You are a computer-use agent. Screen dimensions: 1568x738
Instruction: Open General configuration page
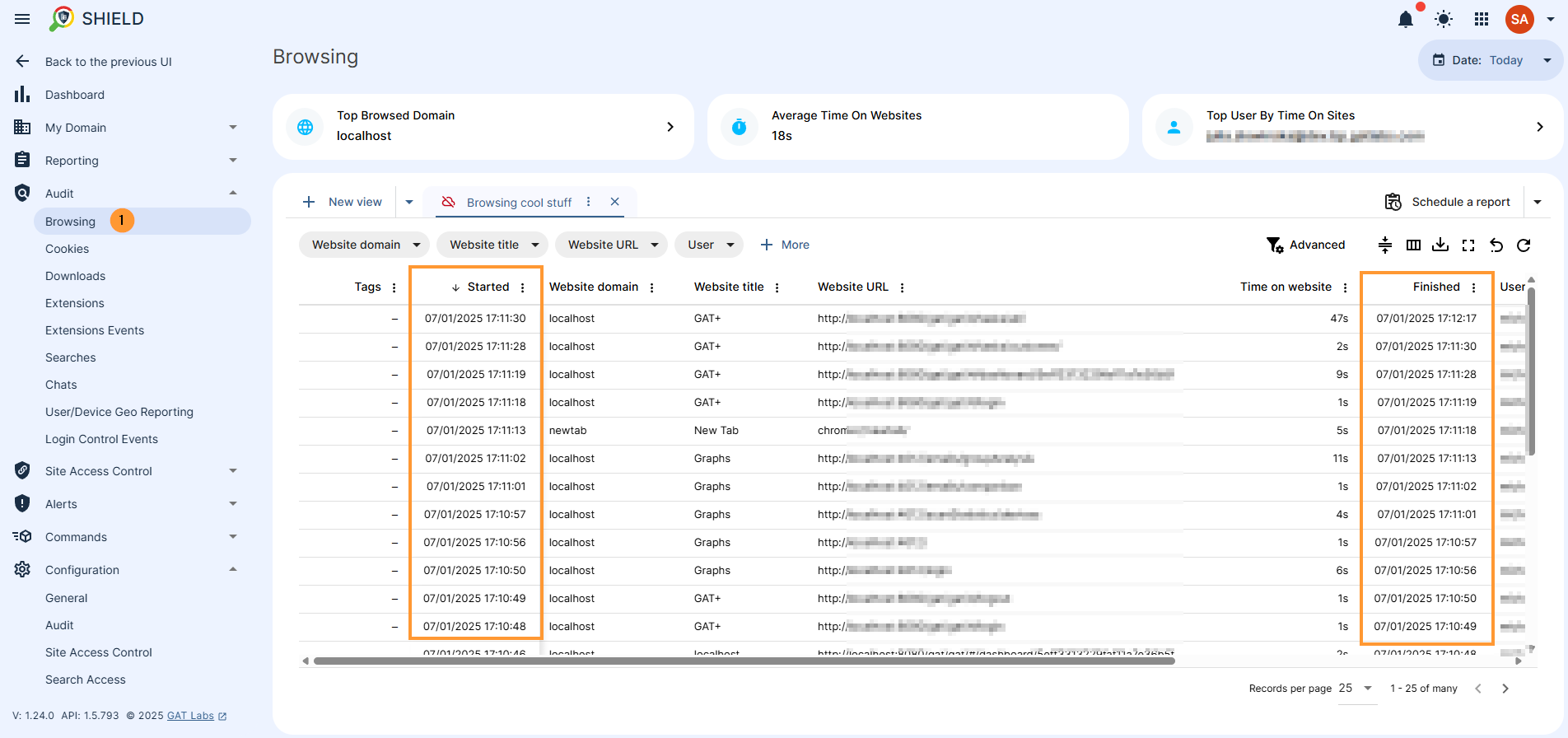click(x=66, y=598)
